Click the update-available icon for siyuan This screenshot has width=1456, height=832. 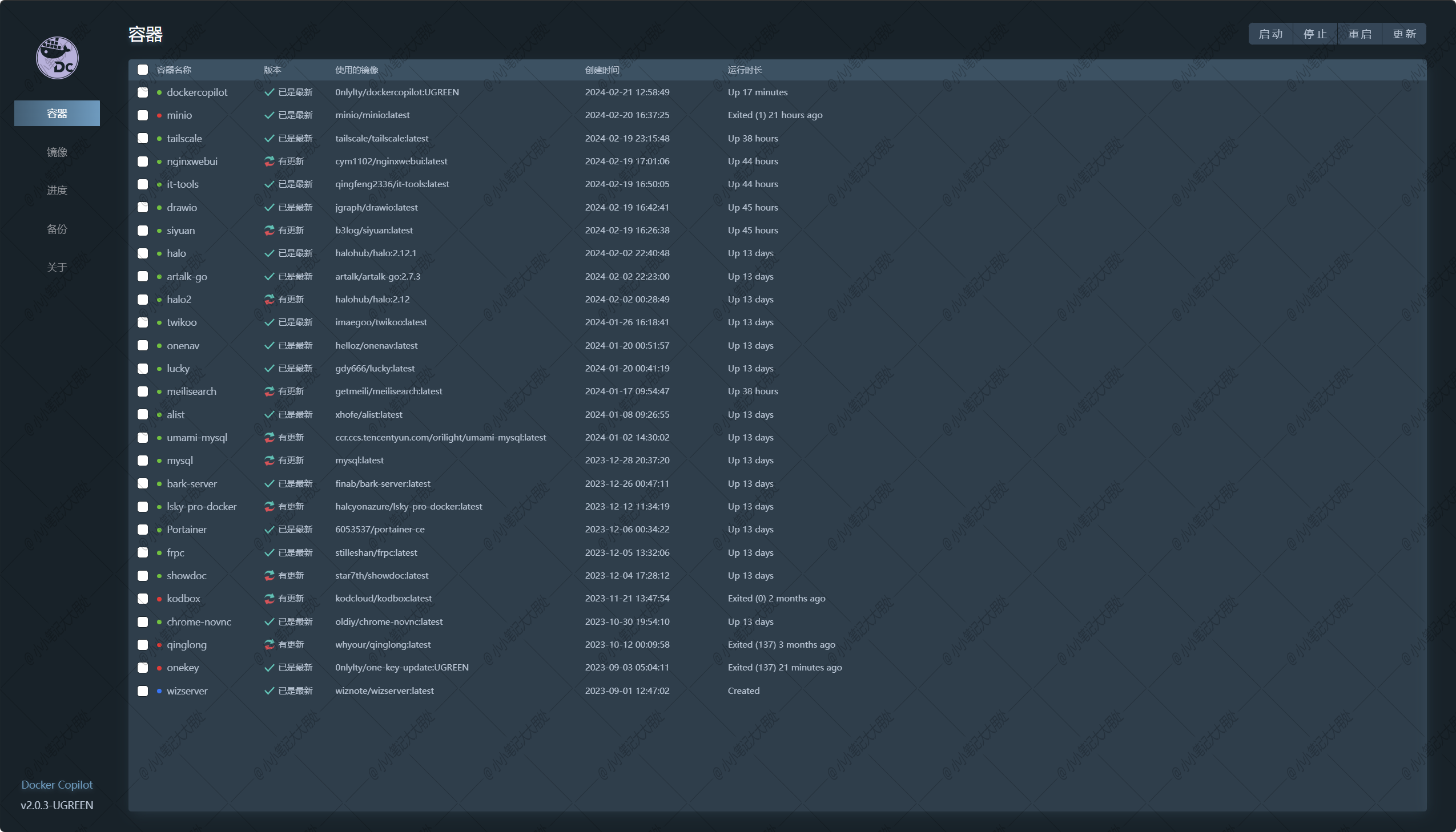[x=270, y=231]
